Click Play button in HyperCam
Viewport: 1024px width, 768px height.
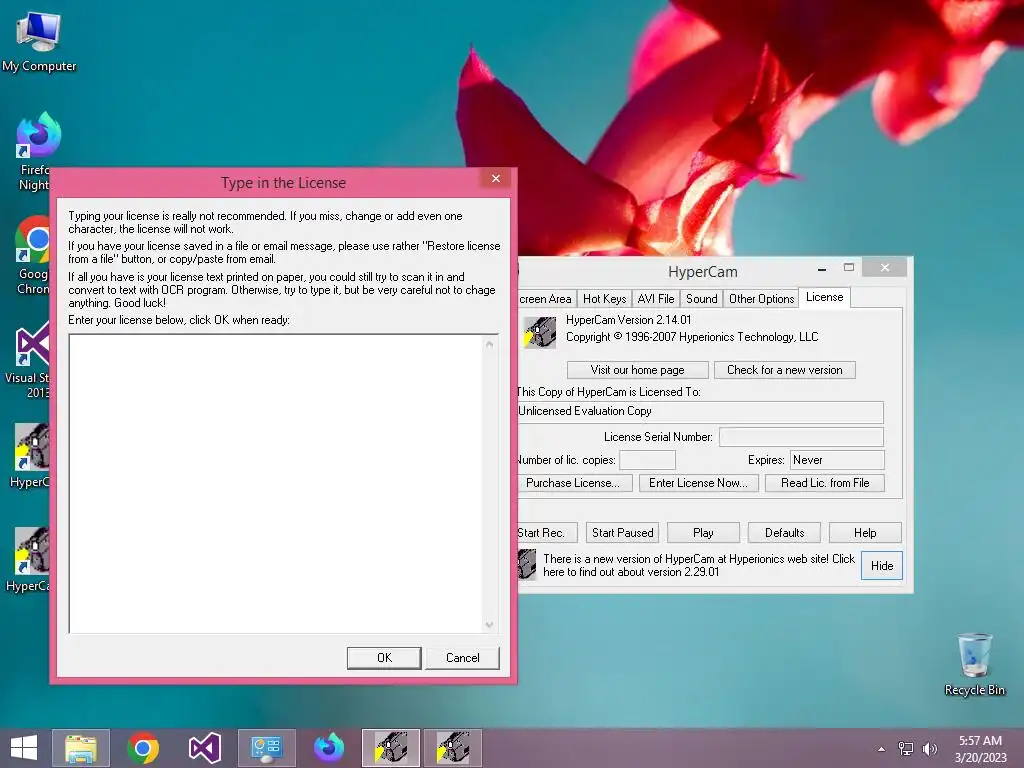(703, 532)
